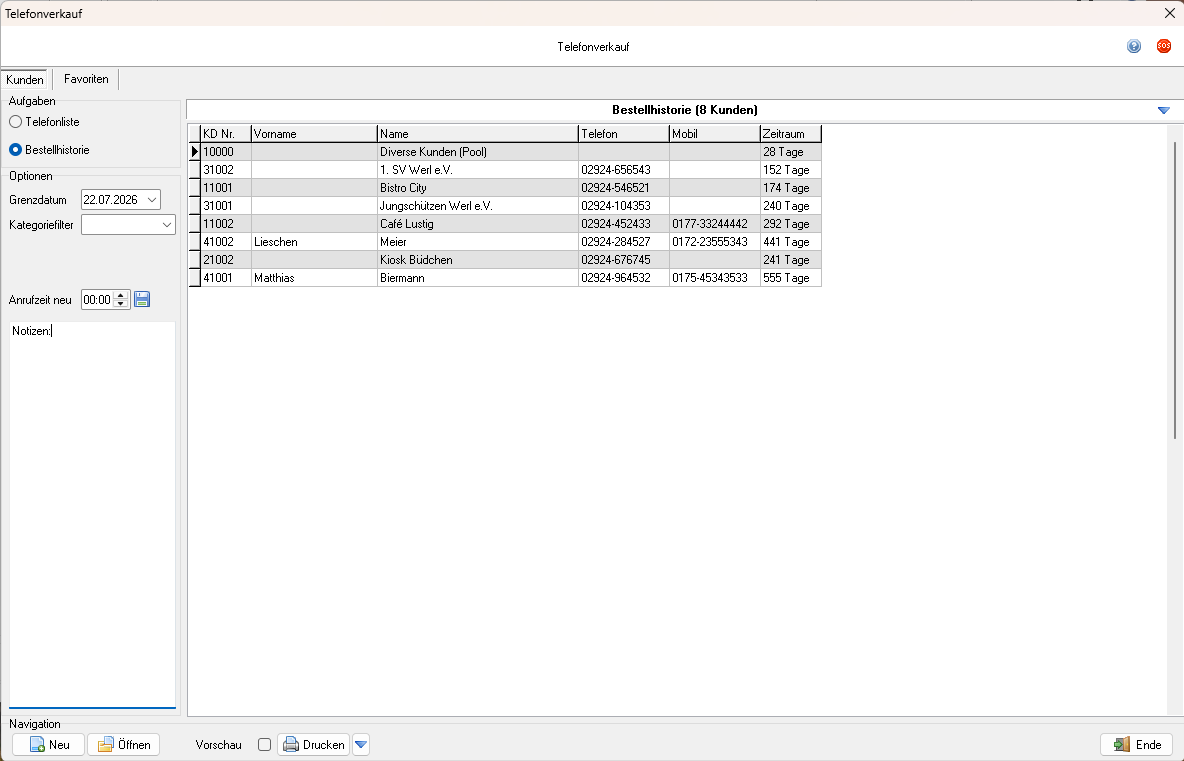The width and height of the screenshot is (1184, 761).
Task: Open dropdown arrow next to Drucken
Action: 361,744
